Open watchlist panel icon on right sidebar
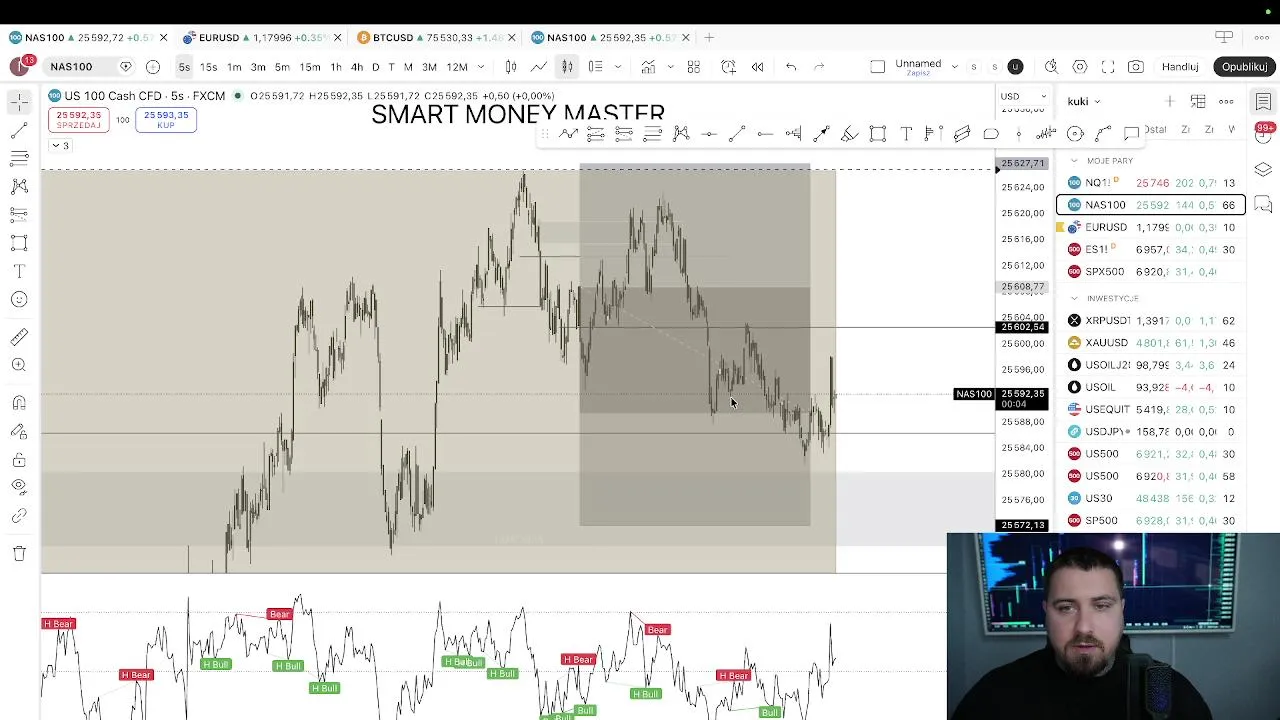The width and height of the screenshot is (1280, 720). coord(1263,101)
